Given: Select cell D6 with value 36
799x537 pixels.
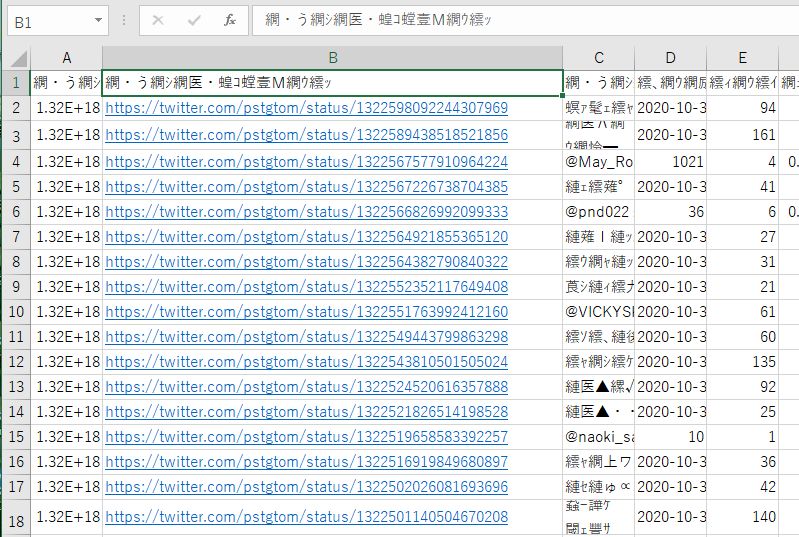Looking at the screenshot, I should 671,212.
